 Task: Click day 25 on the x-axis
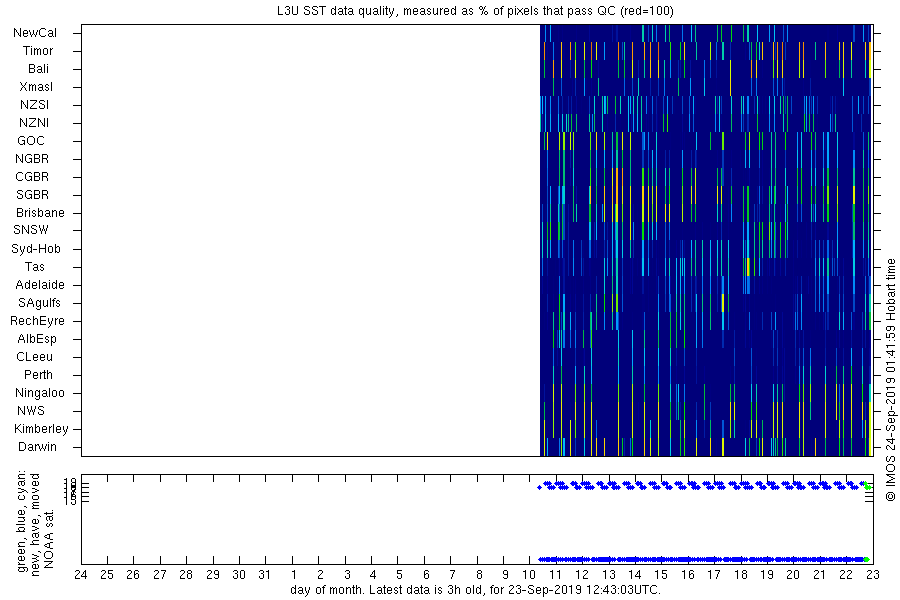pos(107,575)
